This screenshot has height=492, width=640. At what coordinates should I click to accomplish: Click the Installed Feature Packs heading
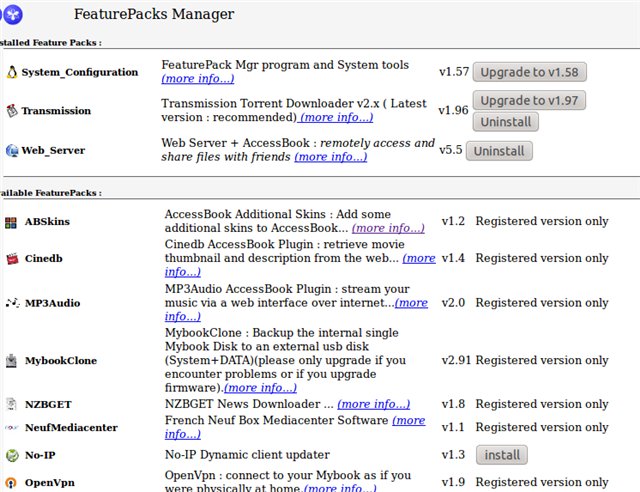51,42
